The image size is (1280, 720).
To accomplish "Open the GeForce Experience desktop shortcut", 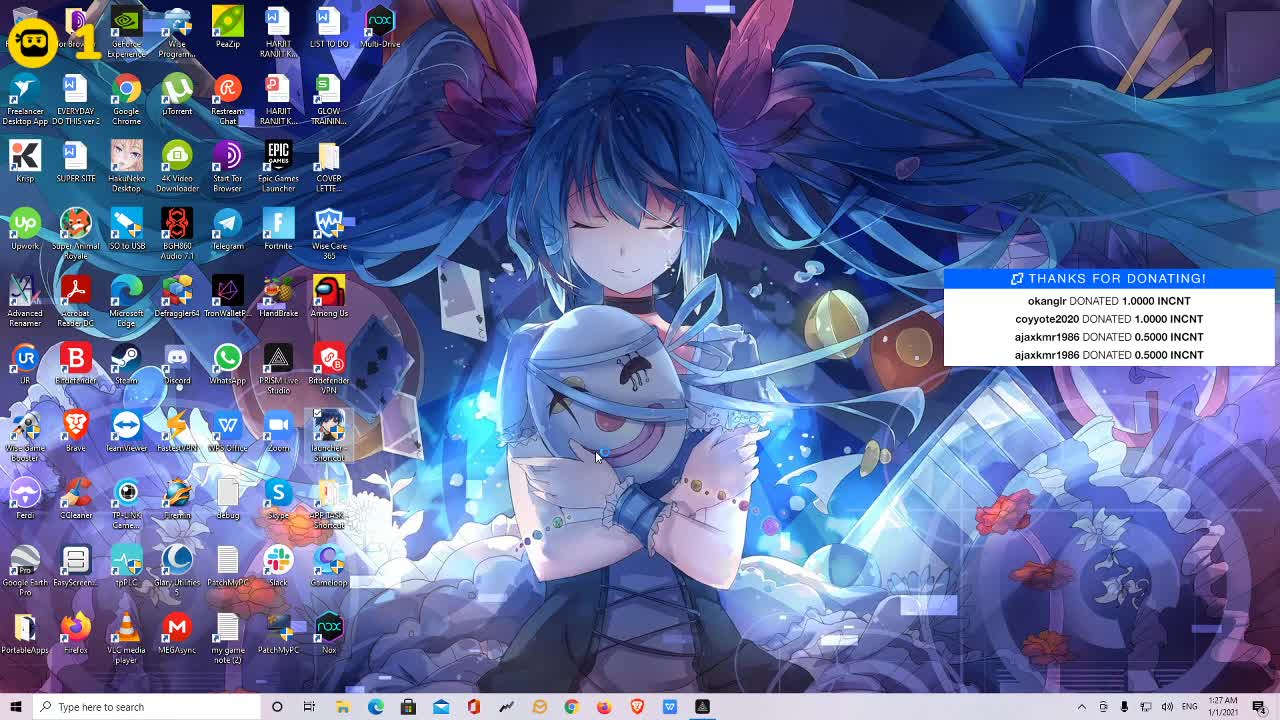I will tap(126, 32).
